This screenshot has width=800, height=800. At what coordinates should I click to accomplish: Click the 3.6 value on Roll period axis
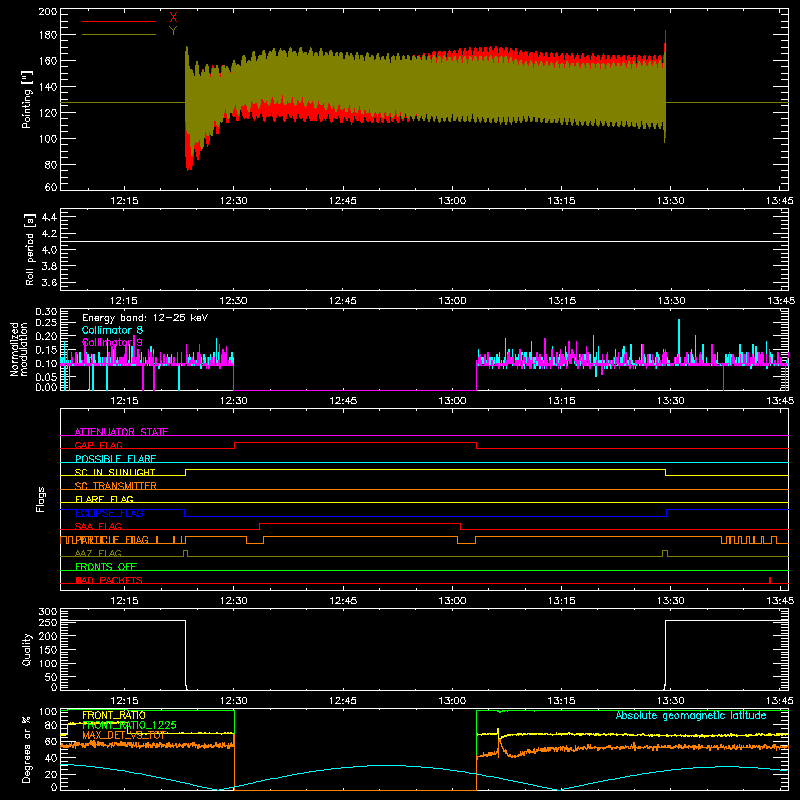click(49, 282)
